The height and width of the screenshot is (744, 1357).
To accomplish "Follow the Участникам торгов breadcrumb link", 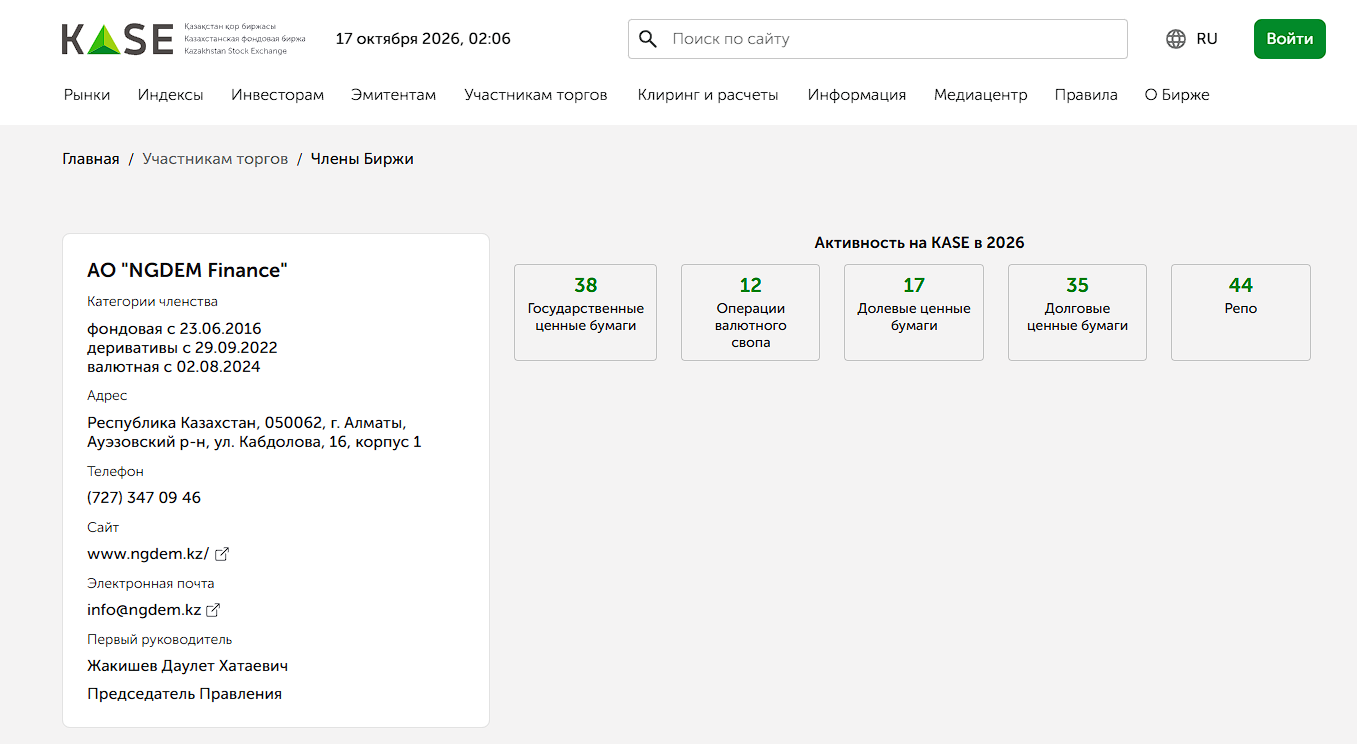I will 215,159.
